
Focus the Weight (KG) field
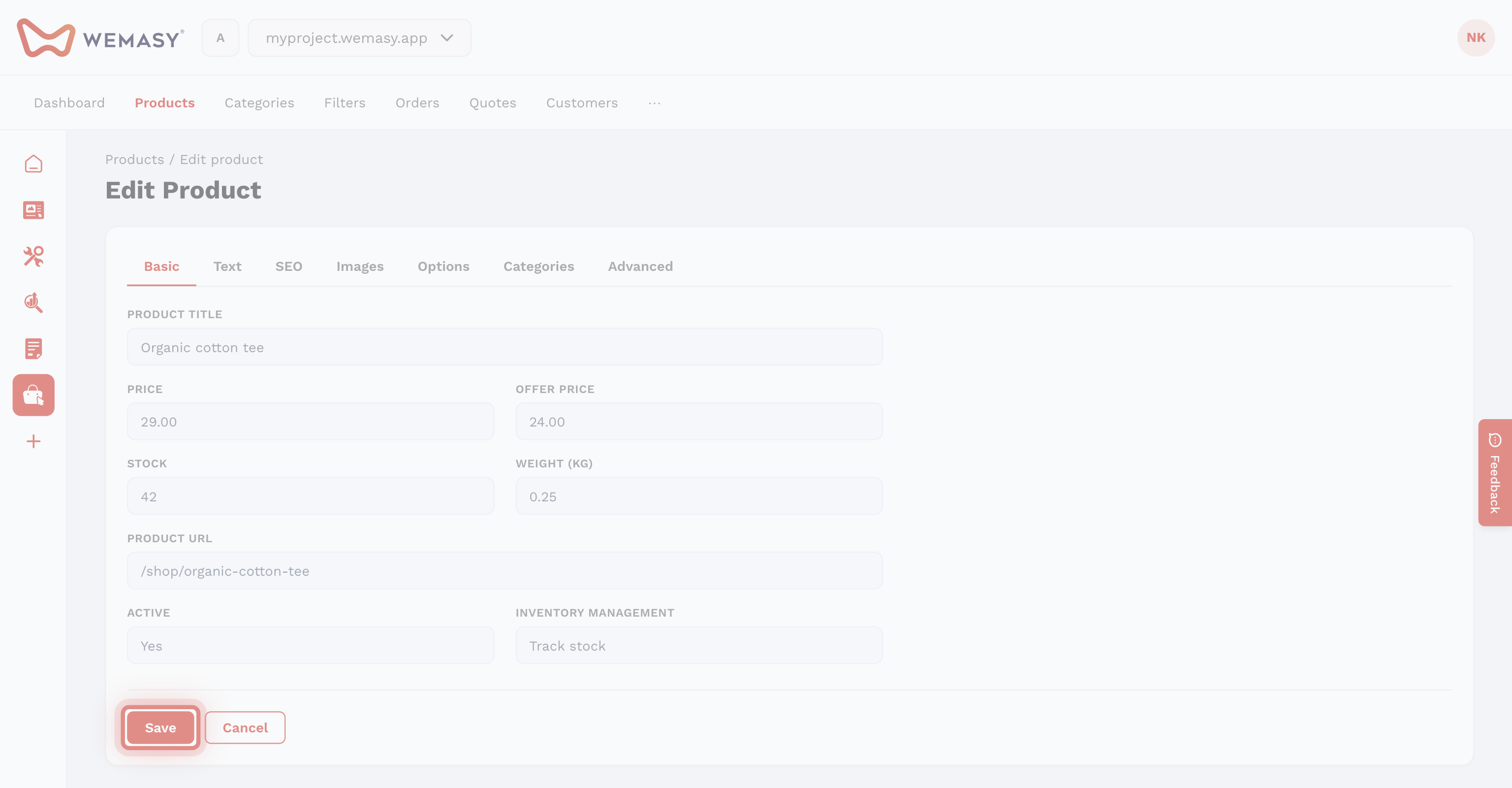pos(699,496)
